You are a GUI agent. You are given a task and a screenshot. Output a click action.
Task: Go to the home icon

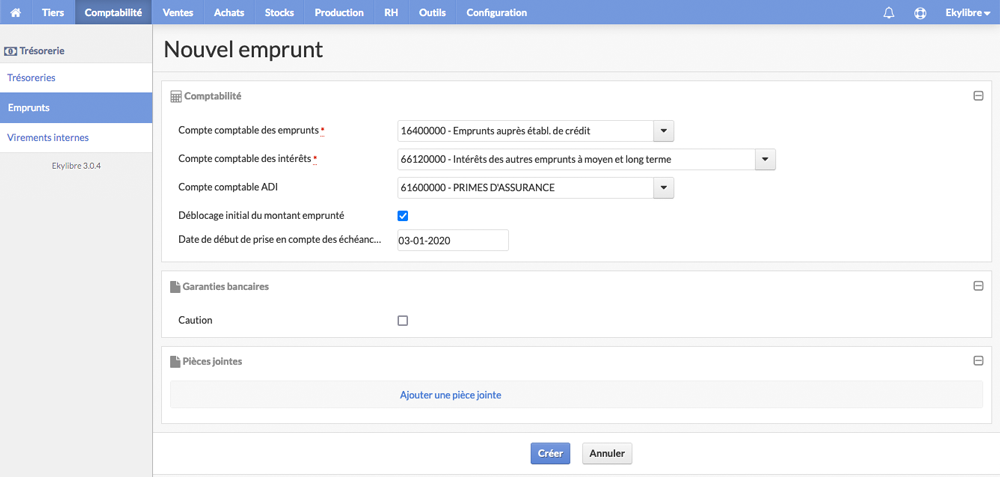coord(15,12)
